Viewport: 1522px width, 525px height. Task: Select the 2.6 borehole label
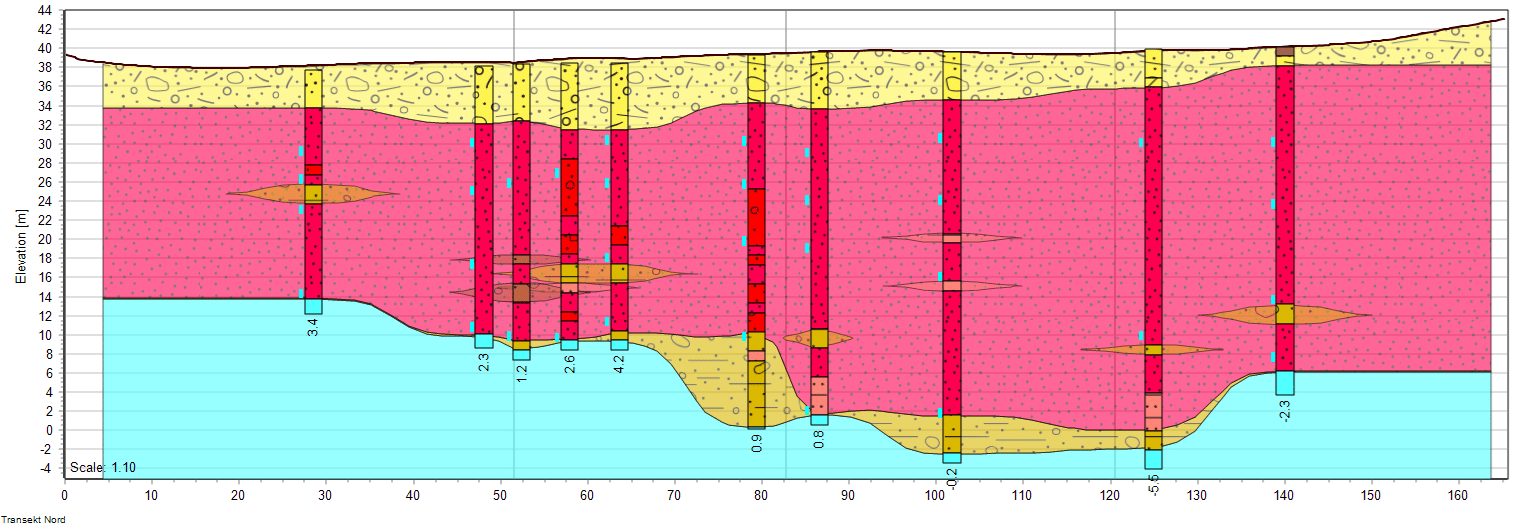click(x=569, y=363)
